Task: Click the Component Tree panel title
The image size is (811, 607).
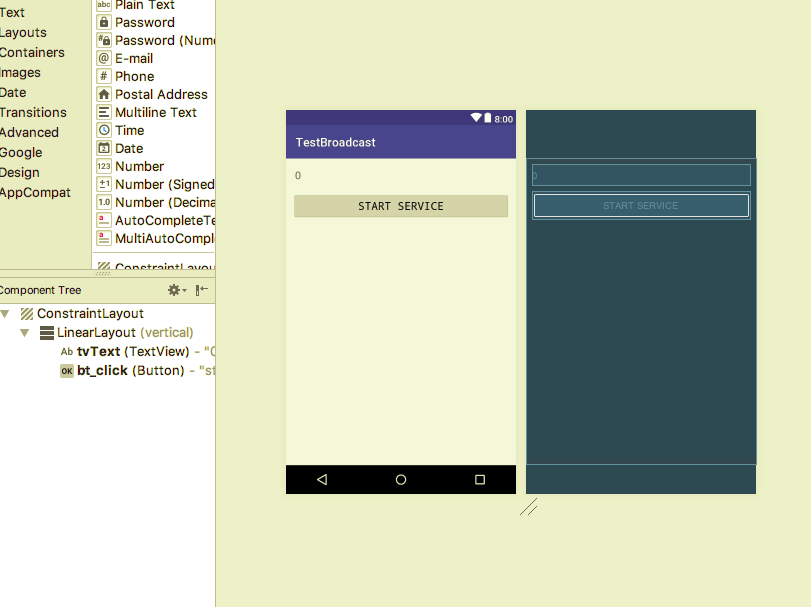Action: (x=40, y=290)
